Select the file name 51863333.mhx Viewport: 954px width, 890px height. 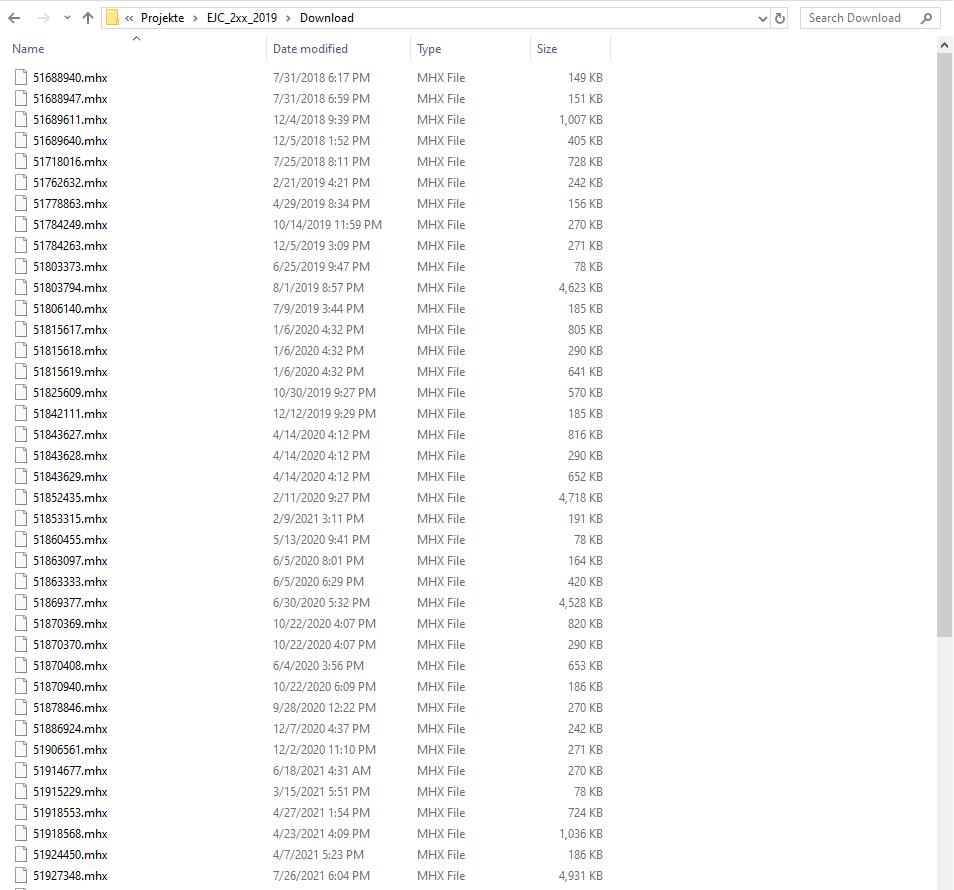point(70,582)
